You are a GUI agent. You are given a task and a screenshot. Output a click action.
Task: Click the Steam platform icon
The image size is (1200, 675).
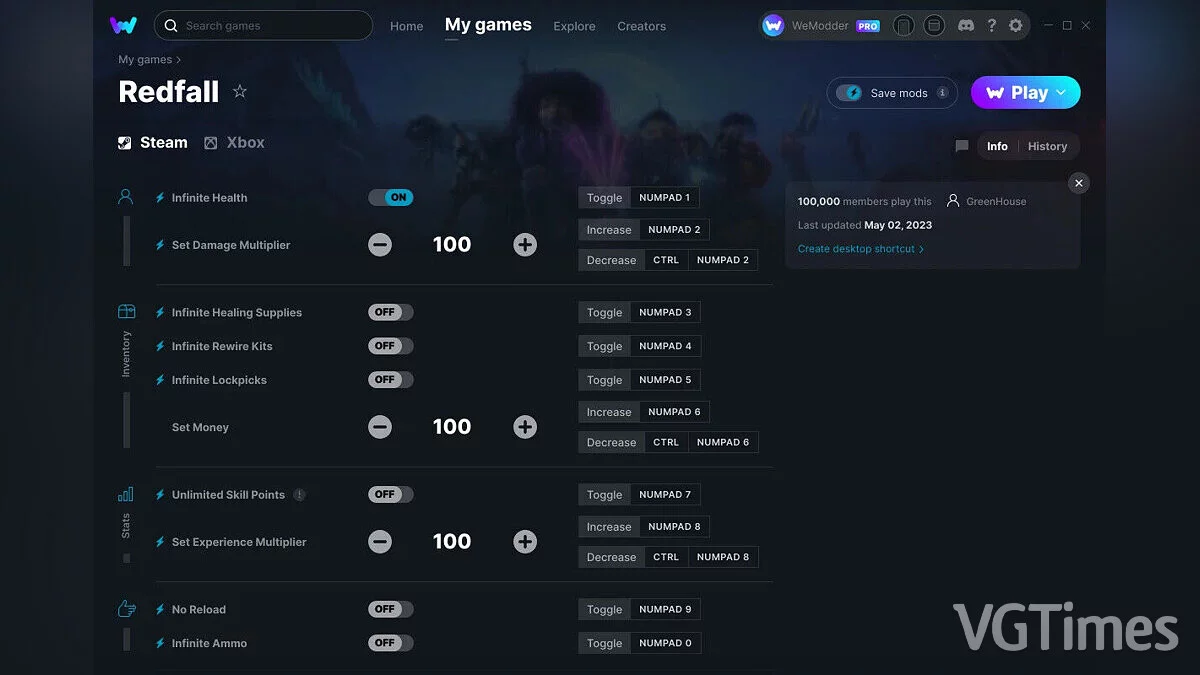coord(125,143)
